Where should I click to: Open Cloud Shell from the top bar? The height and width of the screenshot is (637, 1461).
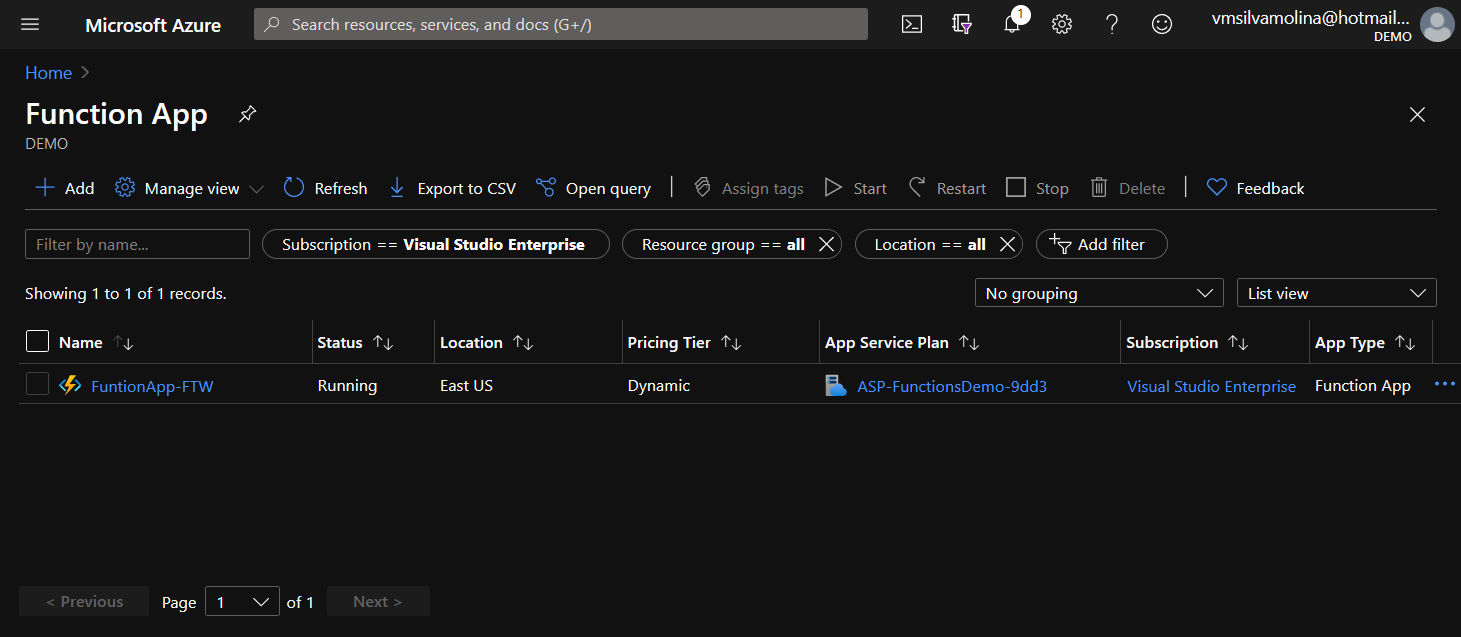coord(912,24)
